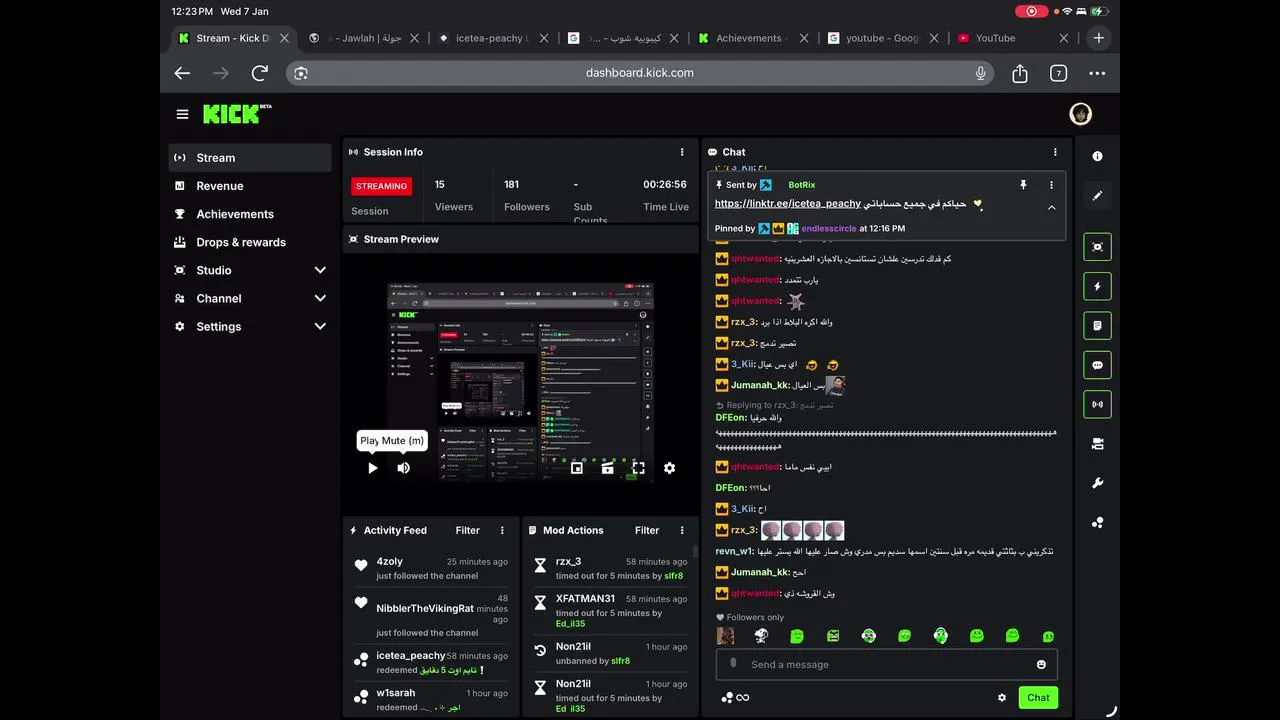The image size is (1280, 720).
Task: Open chat settings gear beside Chat button
Action: (1001, 698)
